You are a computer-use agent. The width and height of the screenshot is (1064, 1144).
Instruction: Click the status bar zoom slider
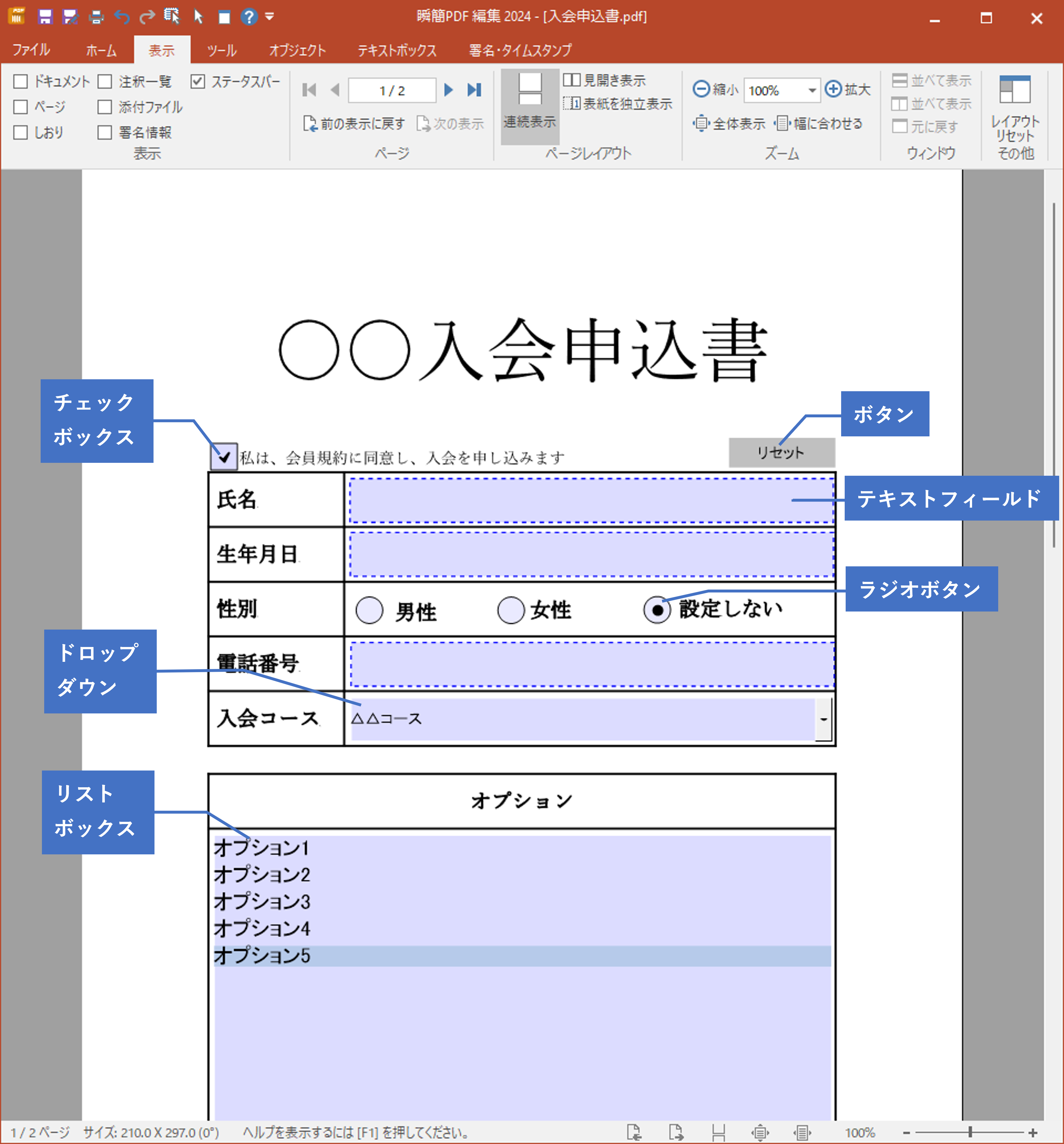pos(970,1132)
